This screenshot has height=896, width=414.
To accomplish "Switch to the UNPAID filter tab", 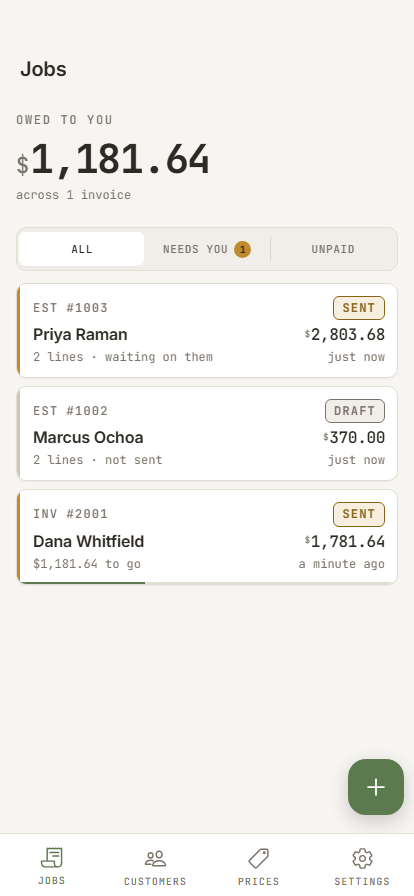I will [x=333, y=249].
